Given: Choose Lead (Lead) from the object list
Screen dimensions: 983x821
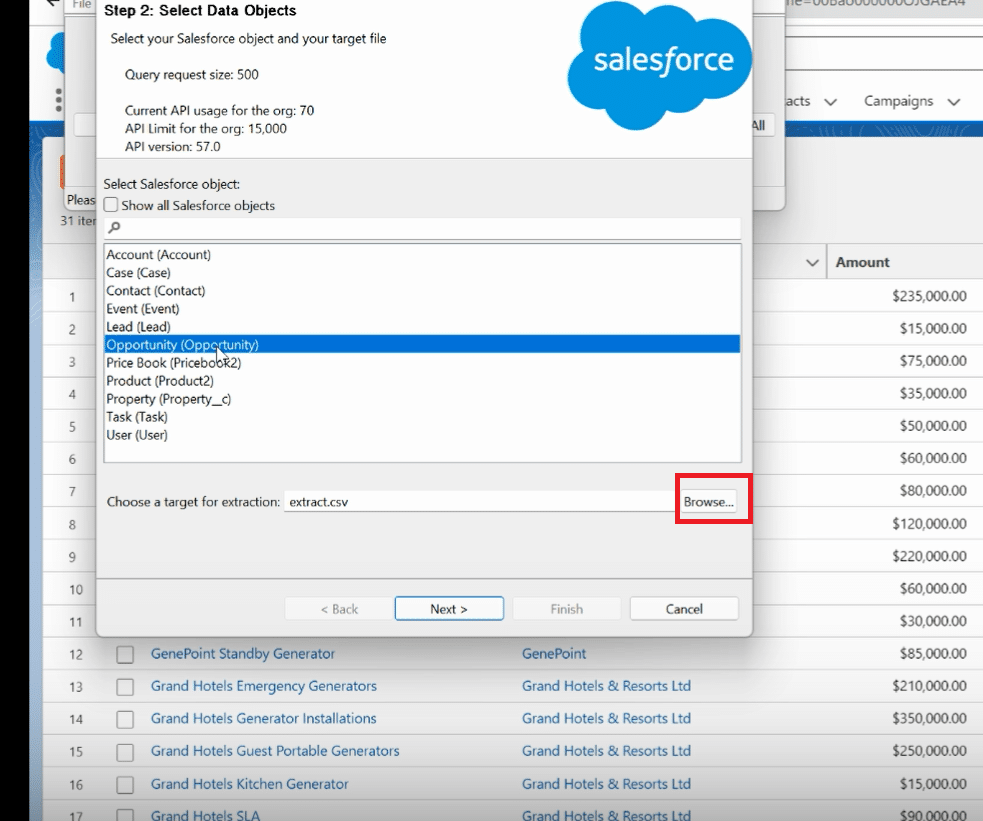Looking at the screenshot, I should click(x=138, y=327).
